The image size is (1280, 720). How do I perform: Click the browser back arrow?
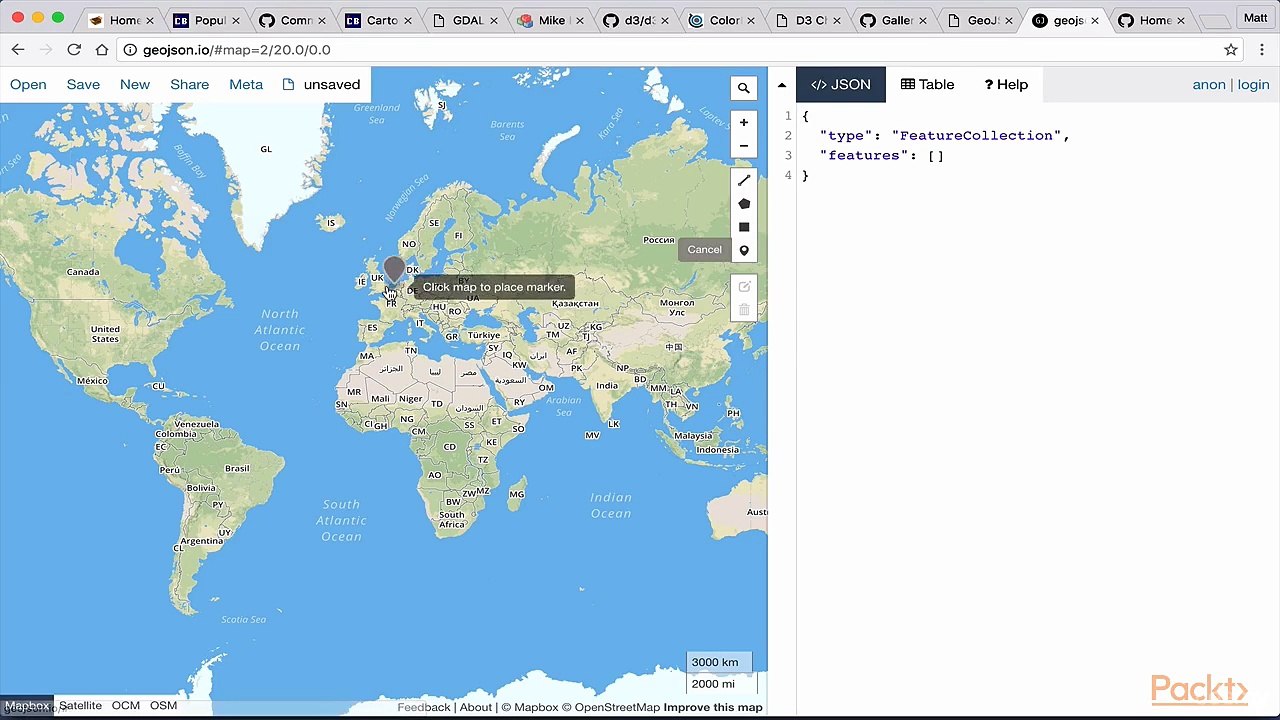pyautogui.click(x=18, y=49)
